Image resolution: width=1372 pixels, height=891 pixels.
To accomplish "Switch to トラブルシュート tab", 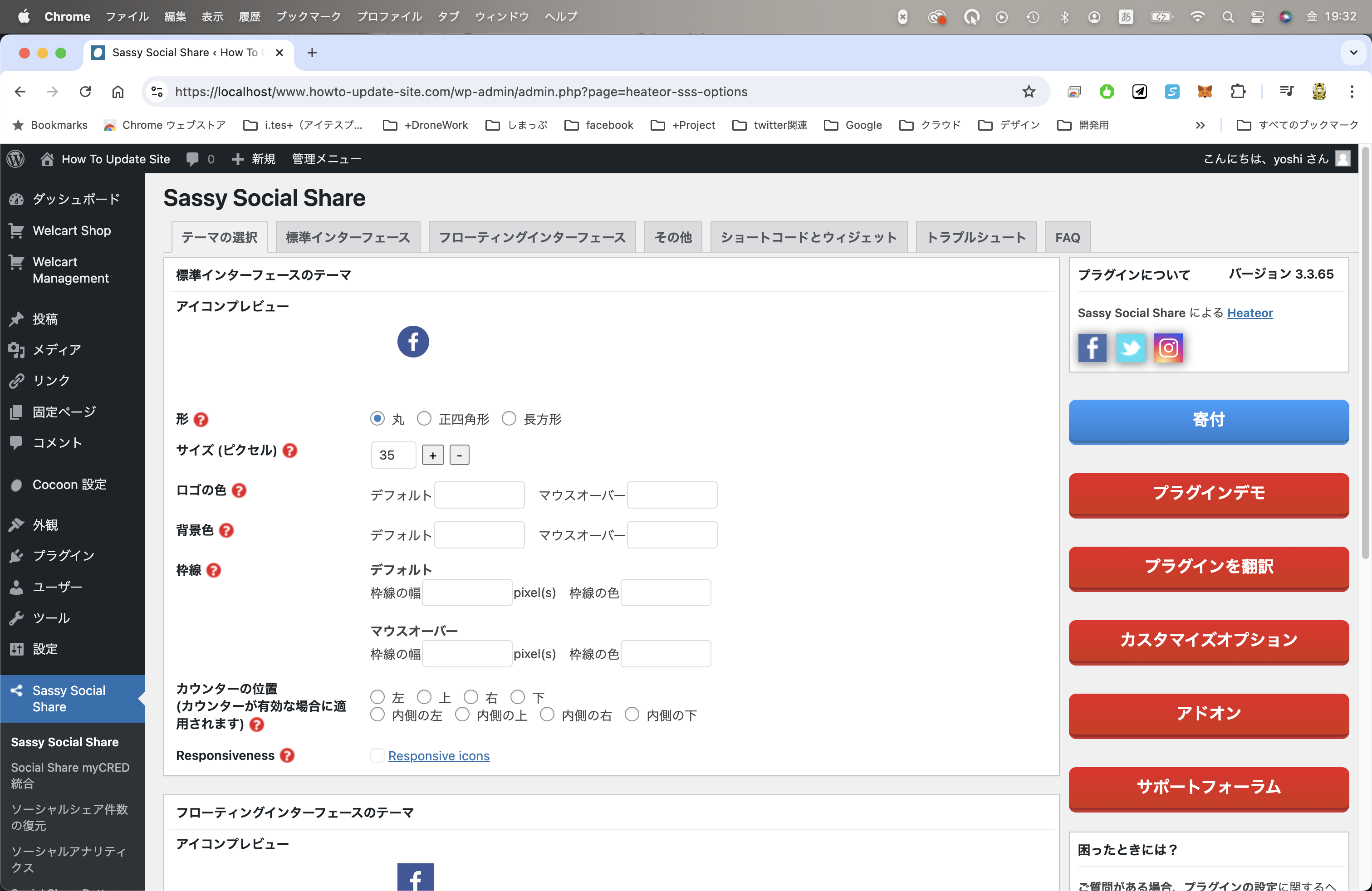I will 976,237.
